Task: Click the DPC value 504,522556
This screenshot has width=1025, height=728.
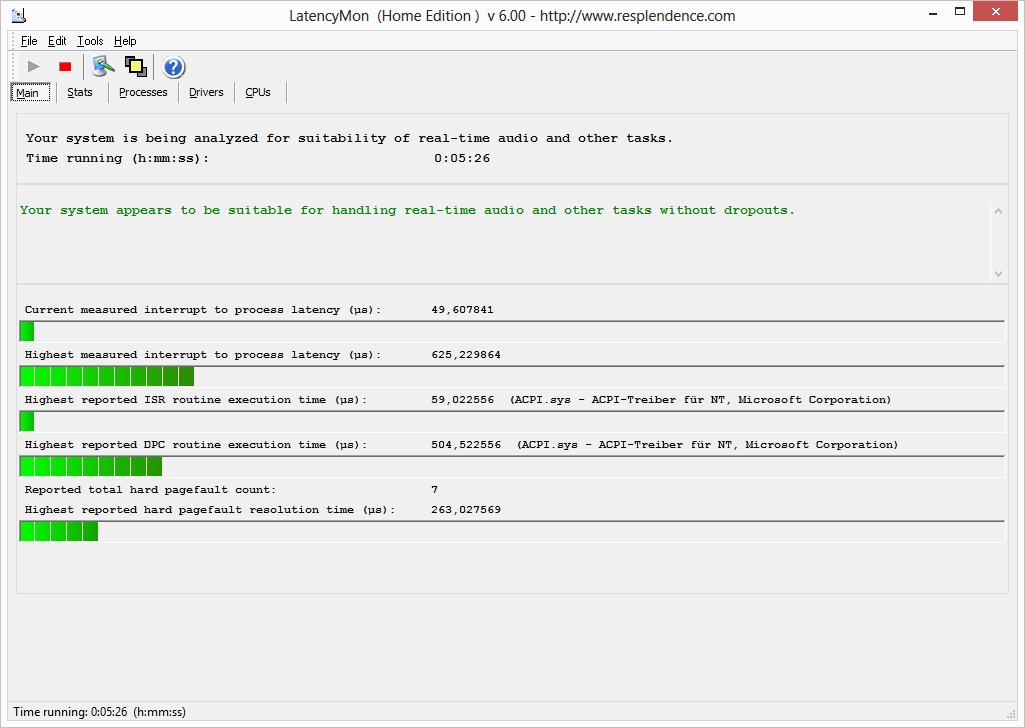Action: [x=465, y=445]
